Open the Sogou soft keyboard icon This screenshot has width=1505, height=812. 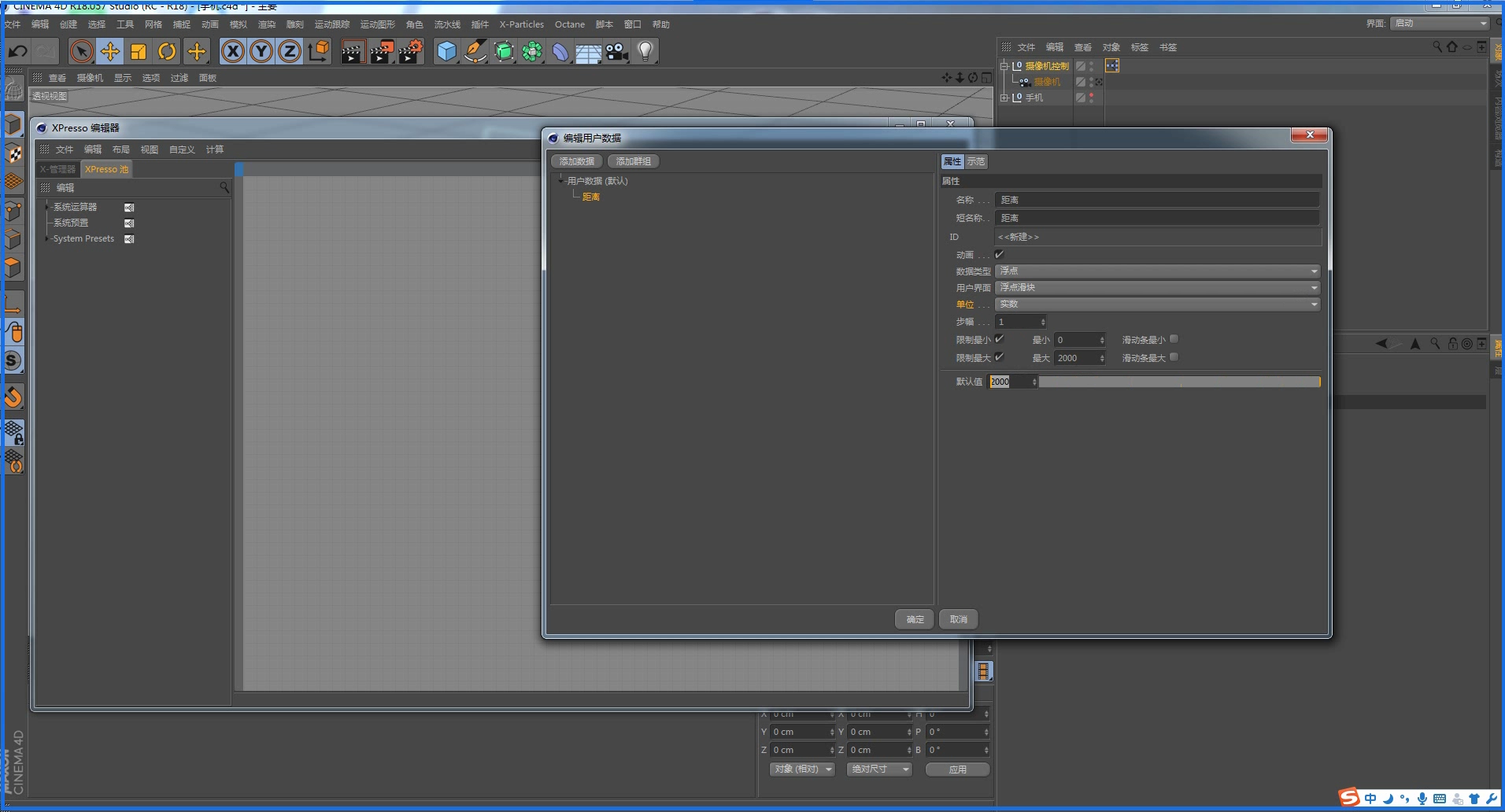[1440, 799]
